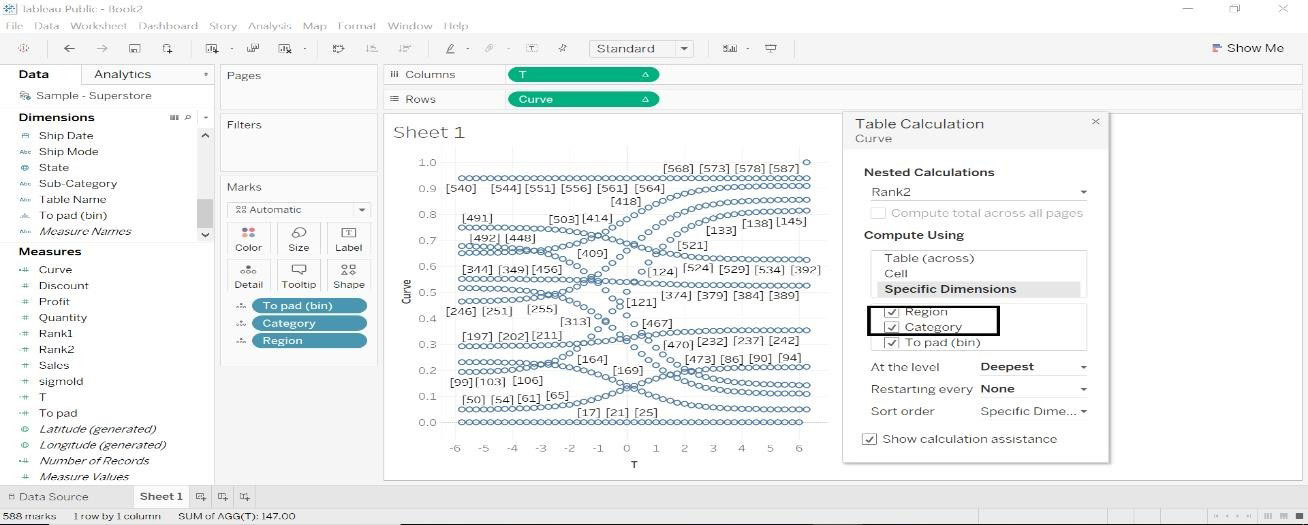This screenshot has width=1308, height=525.
Task: Select Table (across) compute option
Action: 929,258
